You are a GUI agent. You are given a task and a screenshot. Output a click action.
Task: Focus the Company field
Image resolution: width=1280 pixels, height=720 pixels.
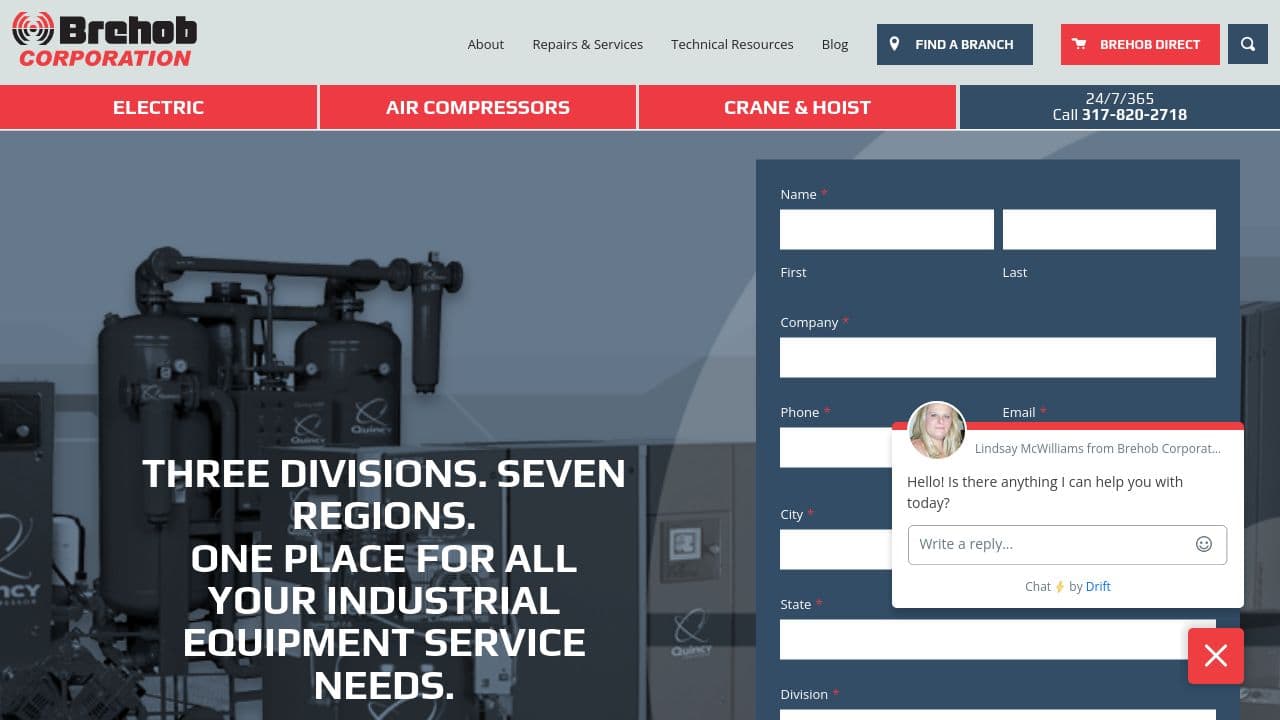click(x=998, y=357)
